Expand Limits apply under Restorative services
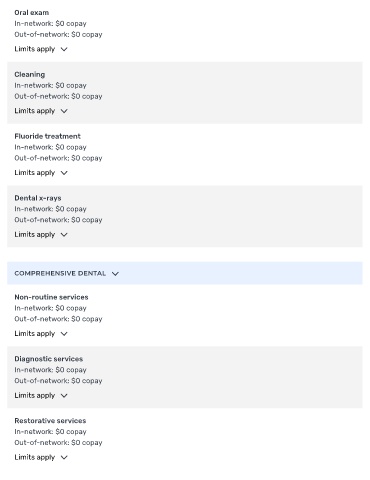 coord(41,457)
